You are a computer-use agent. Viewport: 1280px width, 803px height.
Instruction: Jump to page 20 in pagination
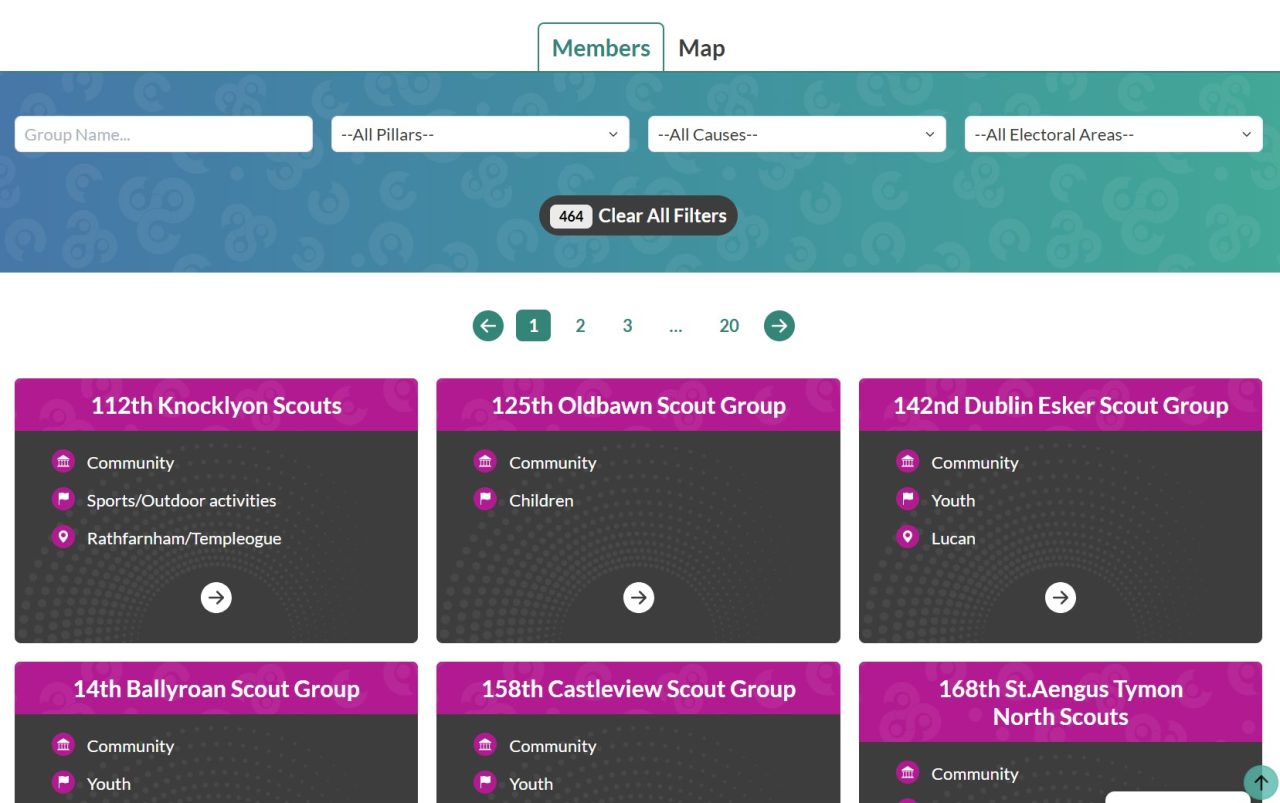point(729,325)
